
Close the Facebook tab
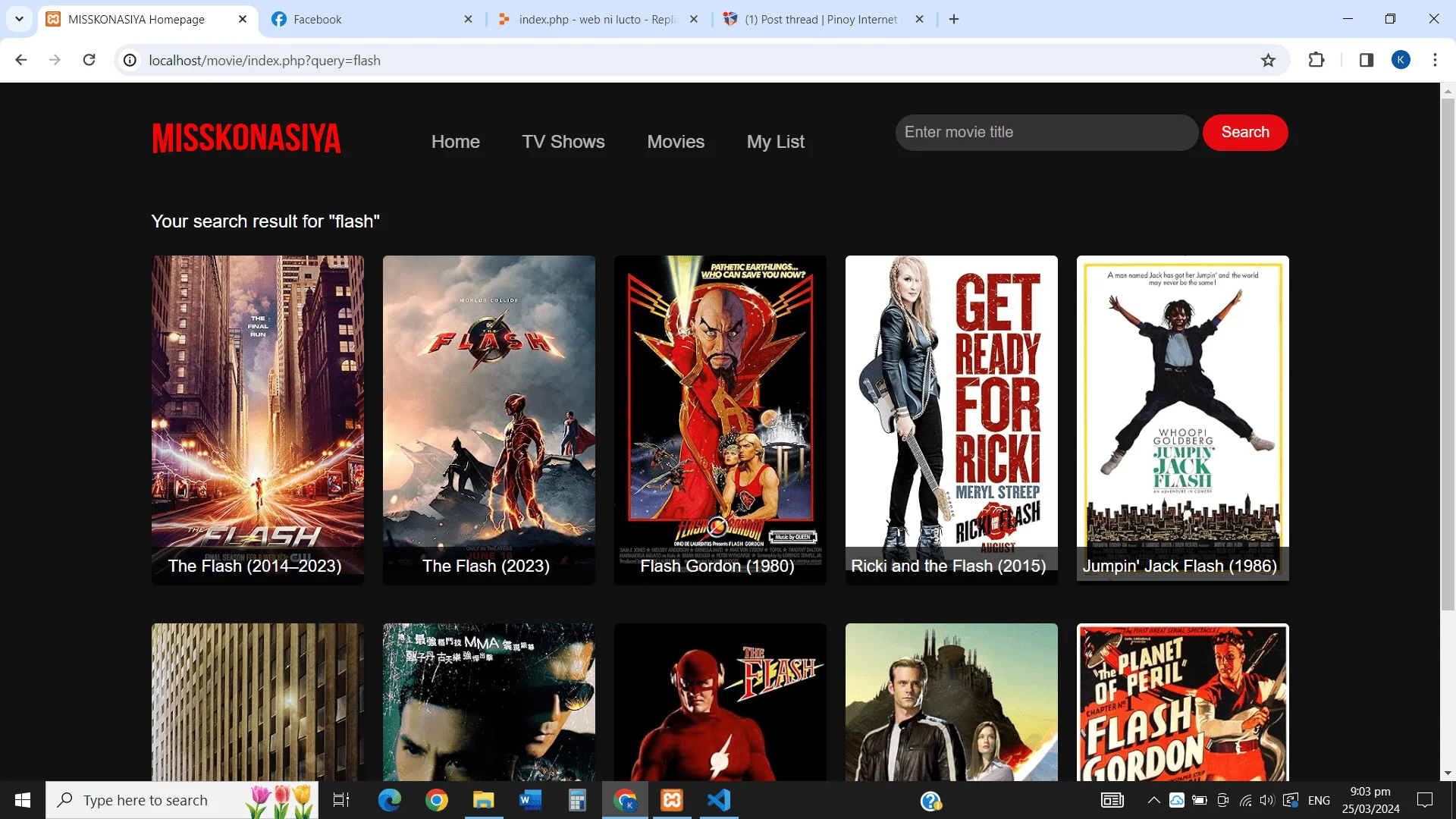(x=468, y=19)
